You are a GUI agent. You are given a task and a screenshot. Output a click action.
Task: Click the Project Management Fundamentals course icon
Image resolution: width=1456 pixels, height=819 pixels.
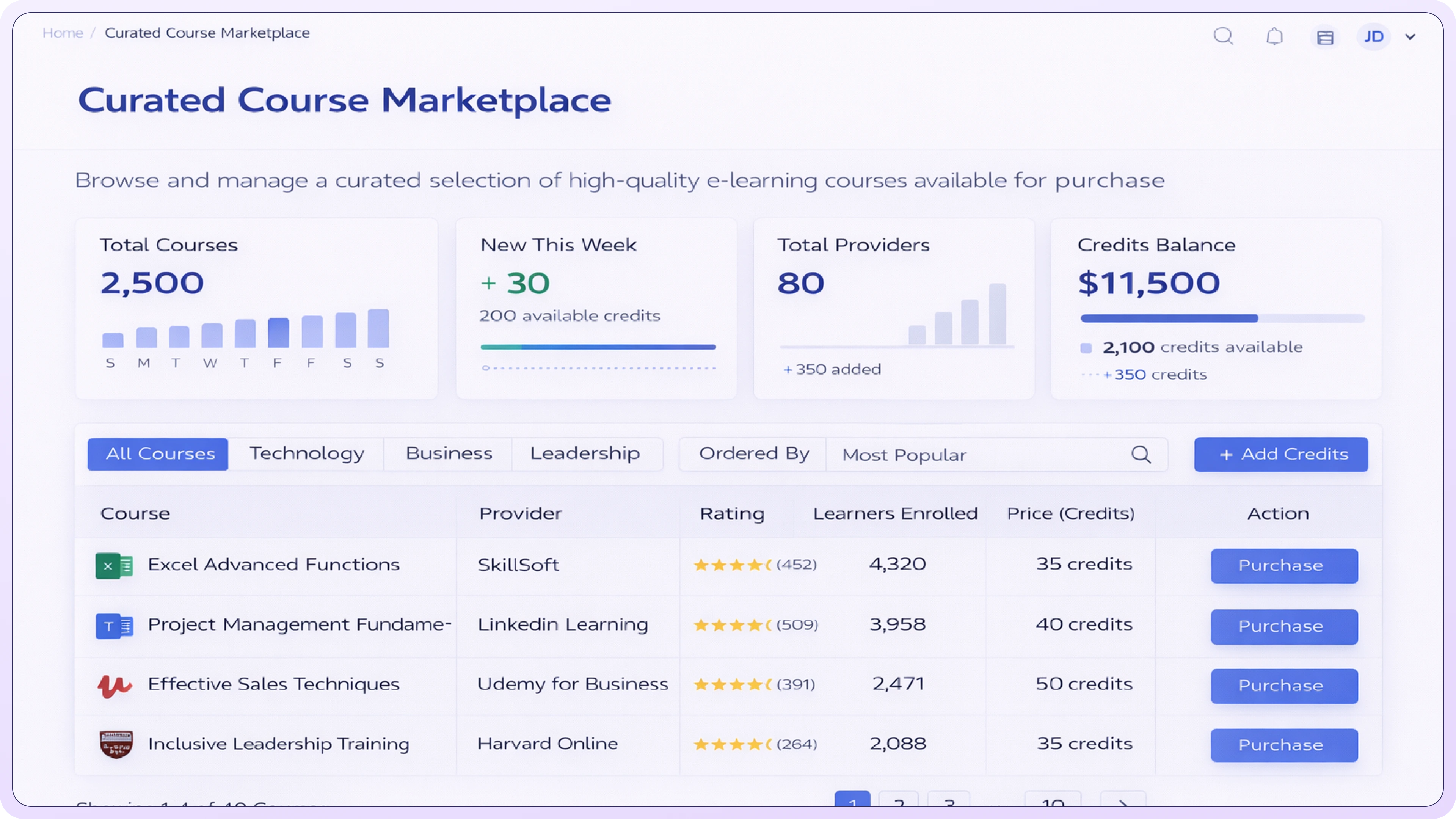pos(114,625)
